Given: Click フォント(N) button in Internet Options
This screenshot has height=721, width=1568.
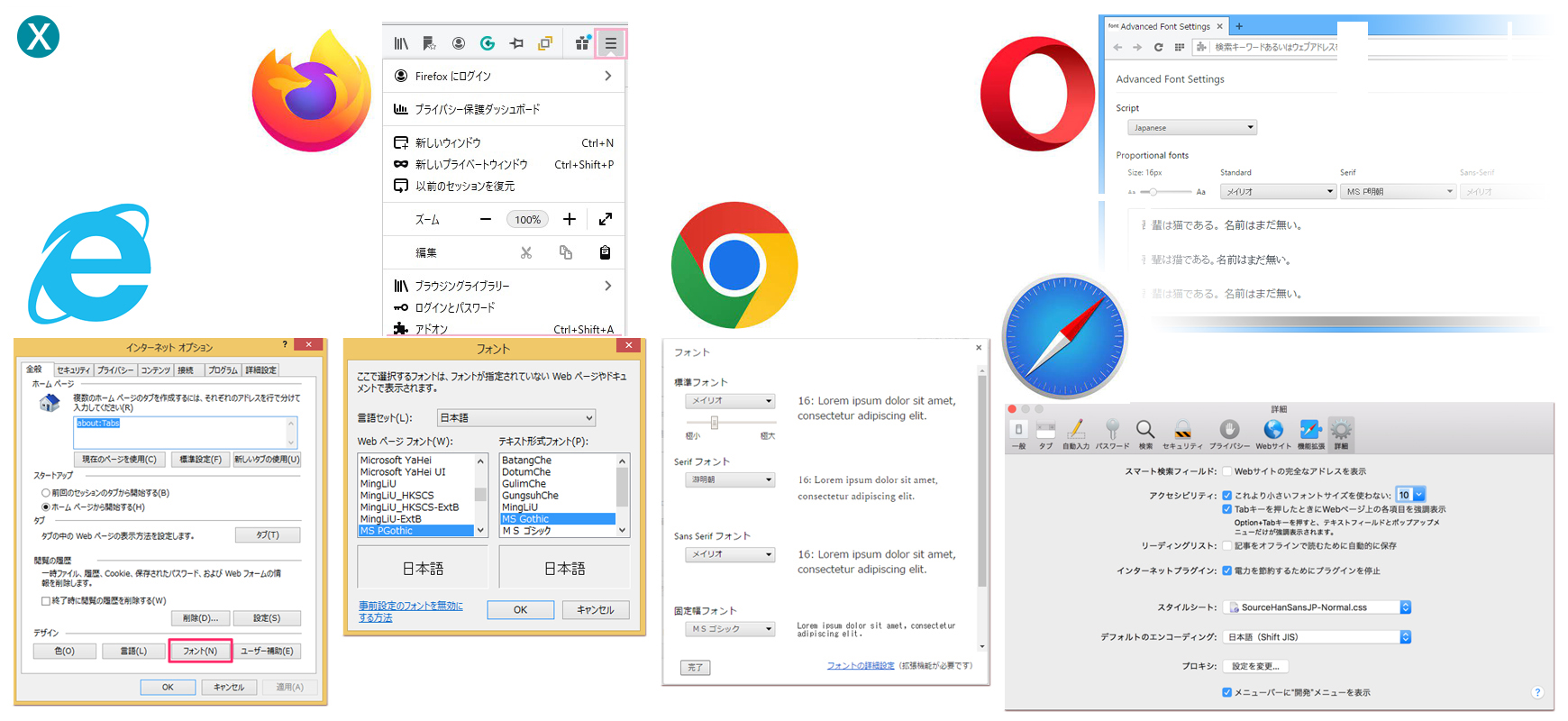Looking at the screenshot, I should coord(200,651).
